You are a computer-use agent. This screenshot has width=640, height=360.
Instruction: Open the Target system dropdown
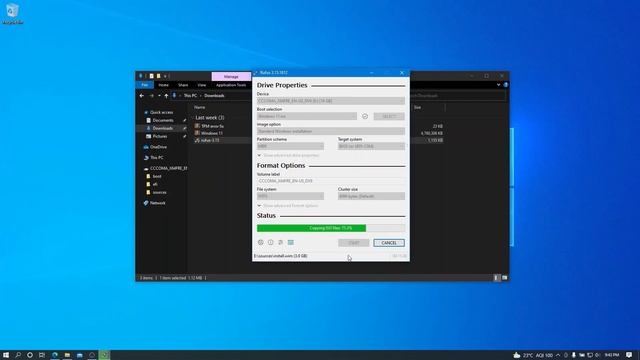coord(371,146)
